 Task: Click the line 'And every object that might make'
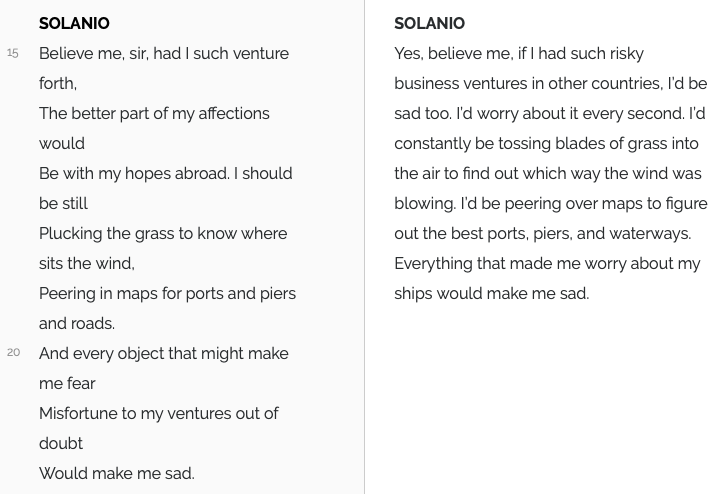coord(164,354)
